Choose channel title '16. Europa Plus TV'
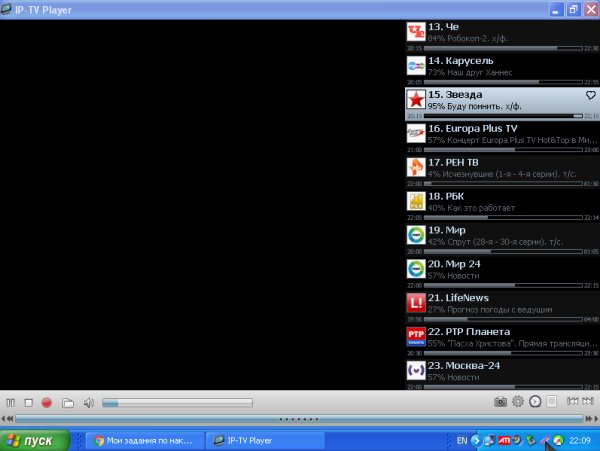 [473, 129]
